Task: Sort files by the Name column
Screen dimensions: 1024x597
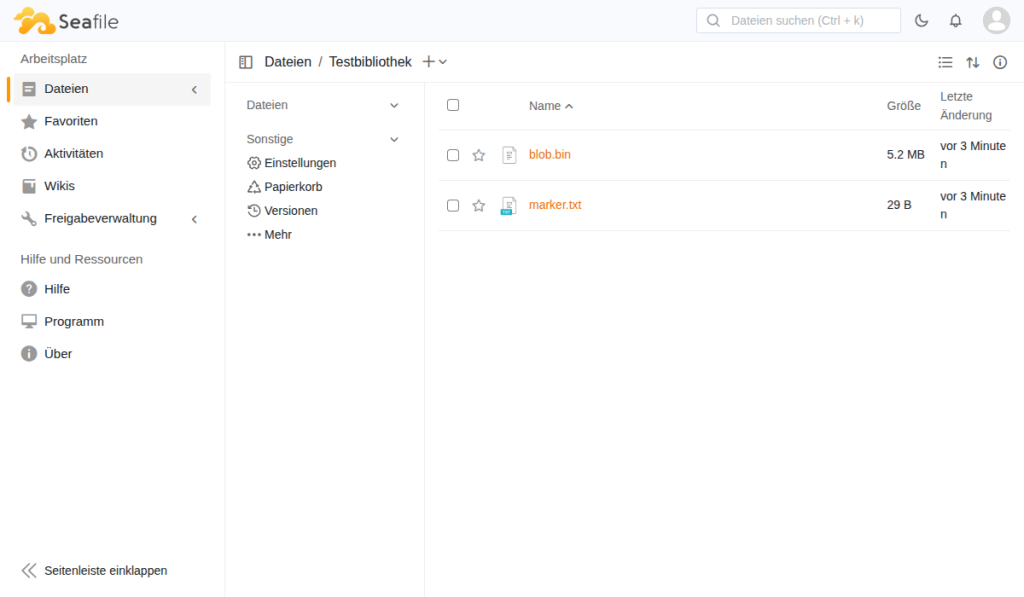Action: pyautogui.click(x=551, y=106)
